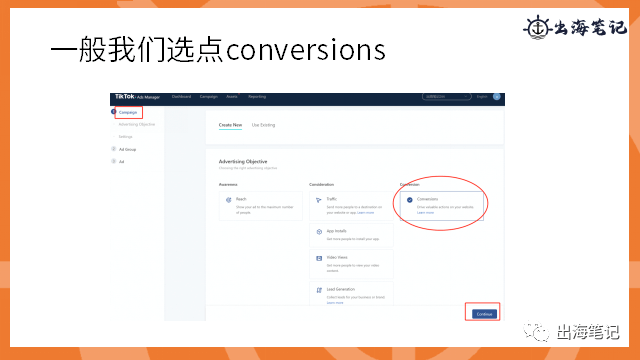Click the Awareness column label
Viewport: 640px width, 360px height.
[x=228, y=184]
